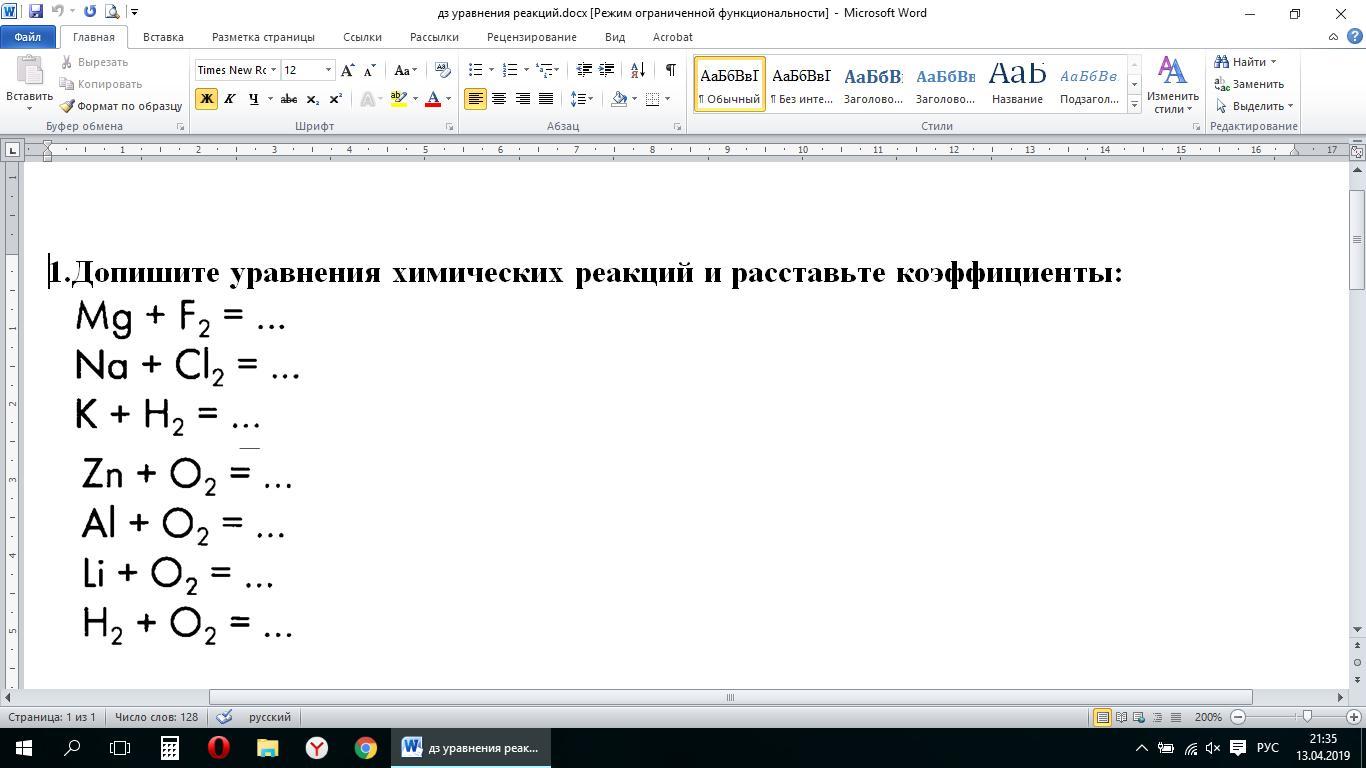Toggle Bold formatting off

pos(206,99)
